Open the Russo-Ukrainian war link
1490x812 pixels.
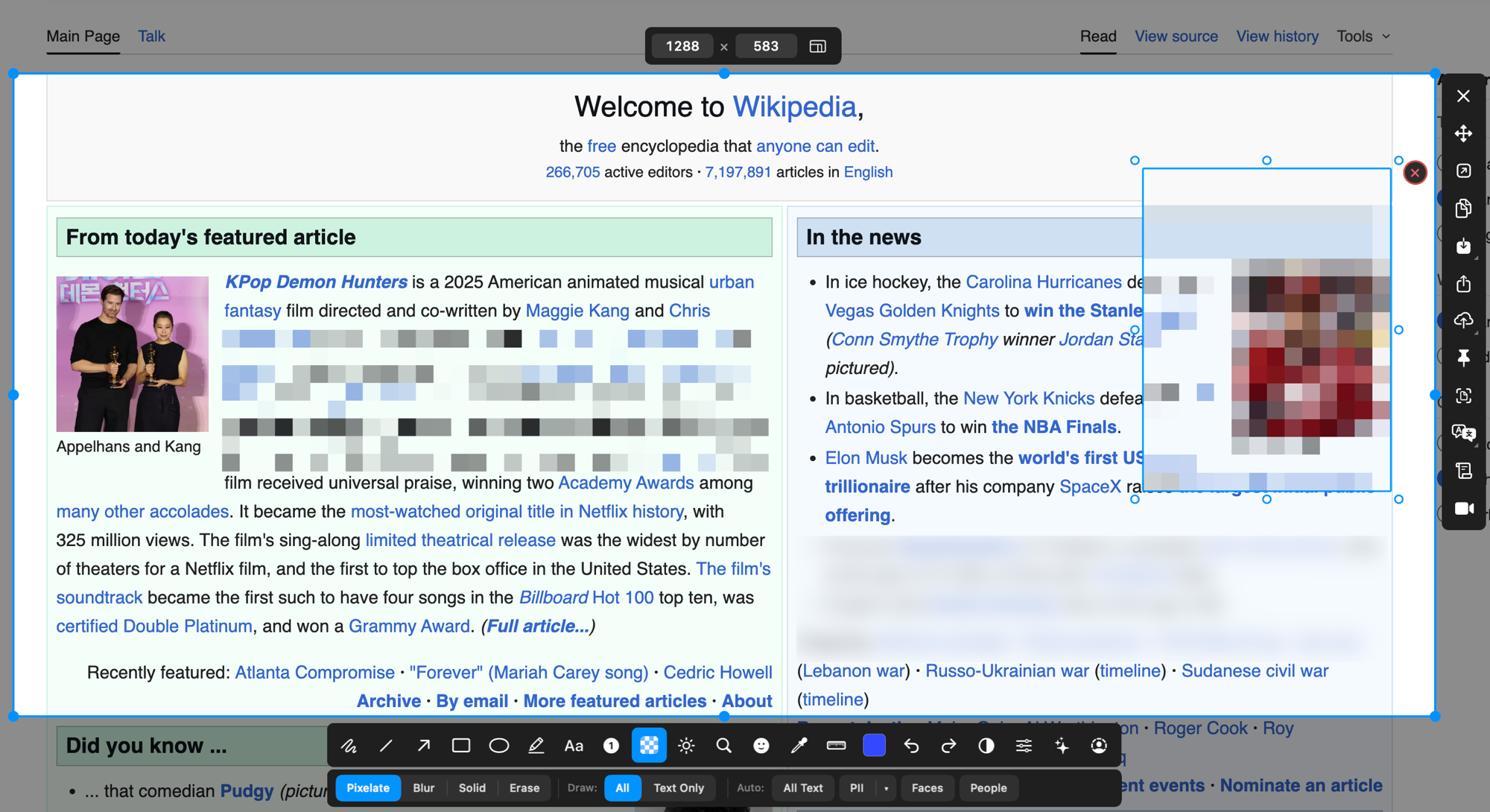[1006, 671]
